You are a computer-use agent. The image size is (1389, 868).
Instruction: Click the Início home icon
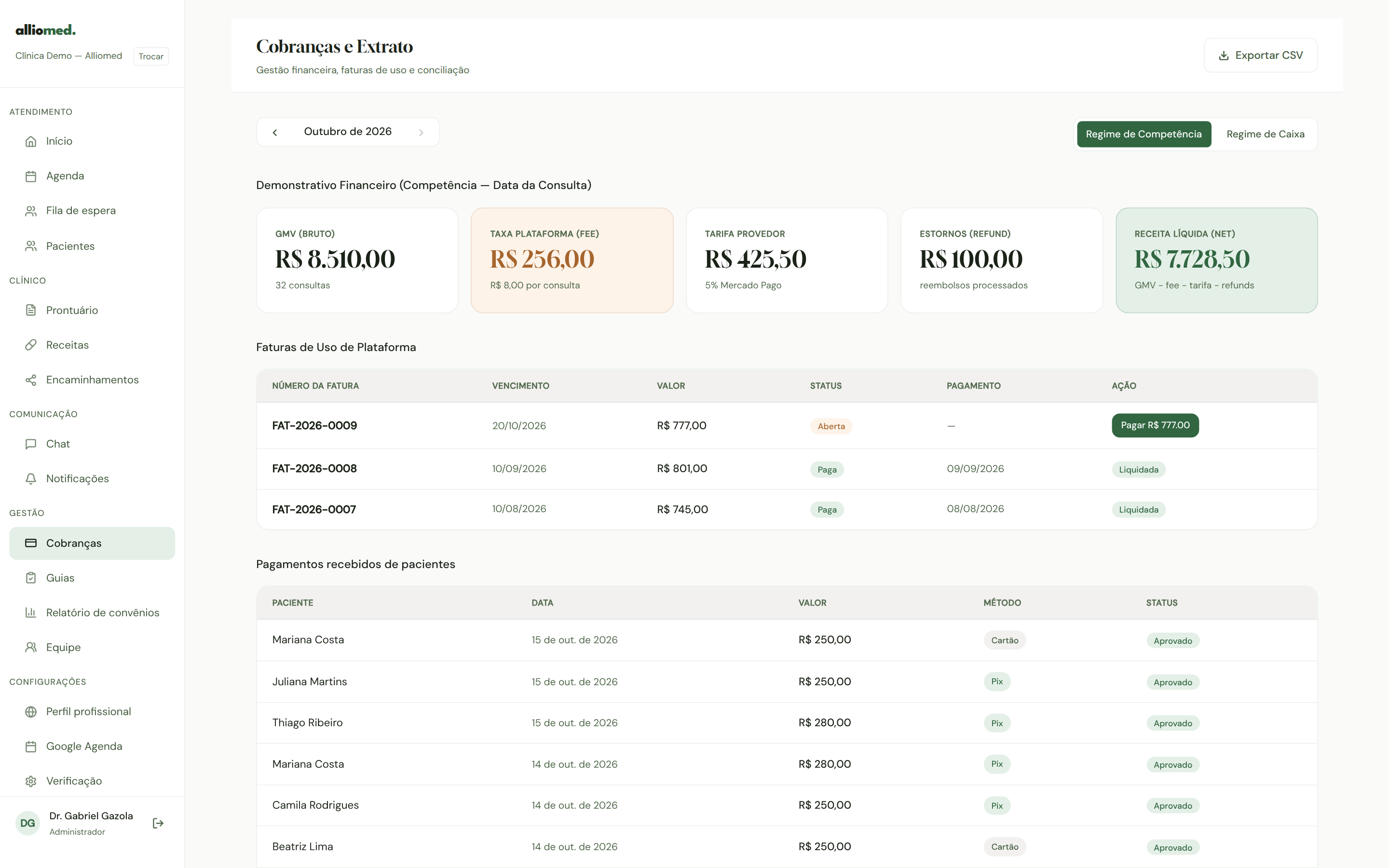[31, 141]
